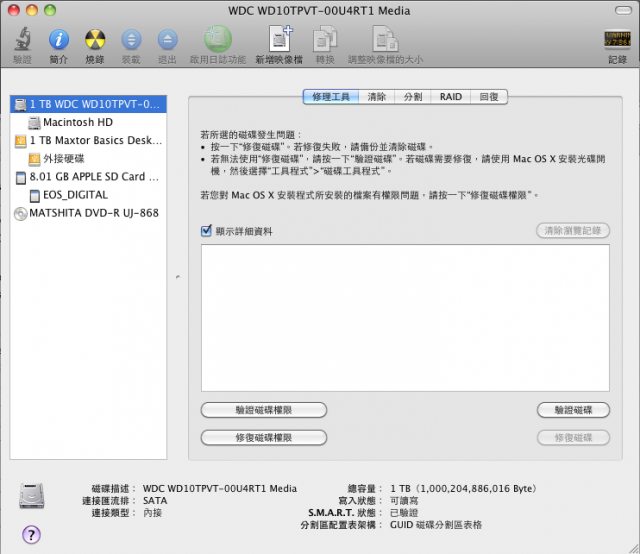Click the New Image (新增映像檔) icon
Screen dimensions: 640x554
[279, 39]
